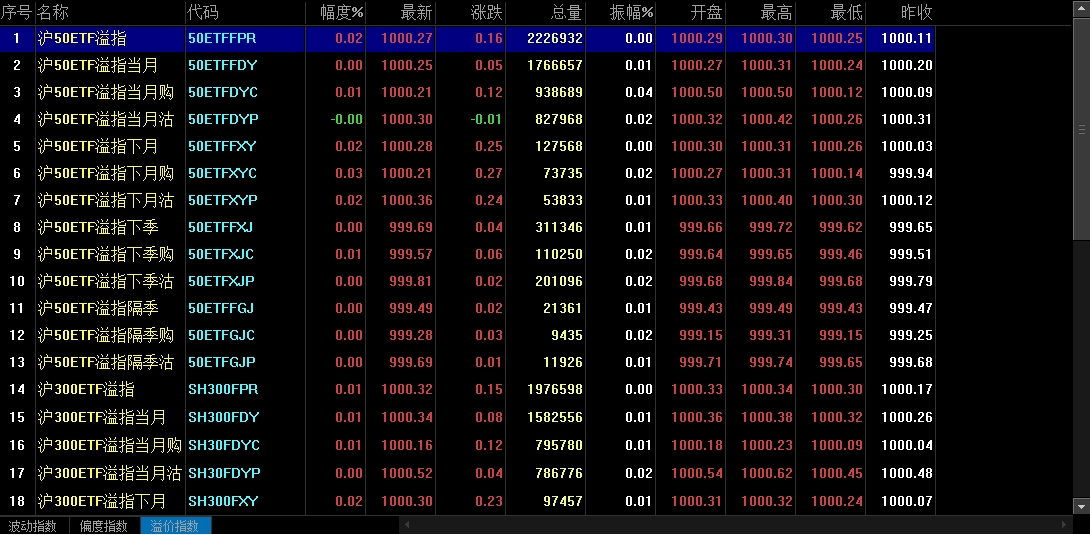Select the 溢价指数 tab

(x=175, y=526)
